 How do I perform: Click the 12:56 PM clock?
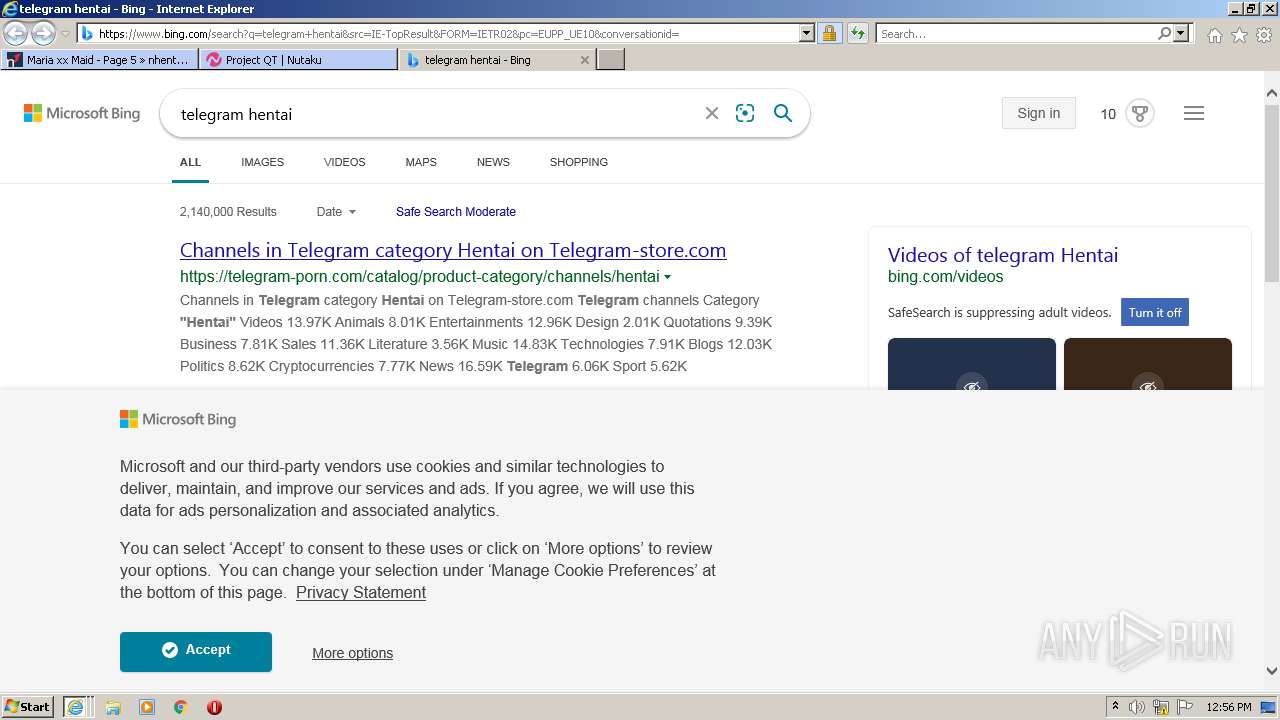tap(1229, 707)
